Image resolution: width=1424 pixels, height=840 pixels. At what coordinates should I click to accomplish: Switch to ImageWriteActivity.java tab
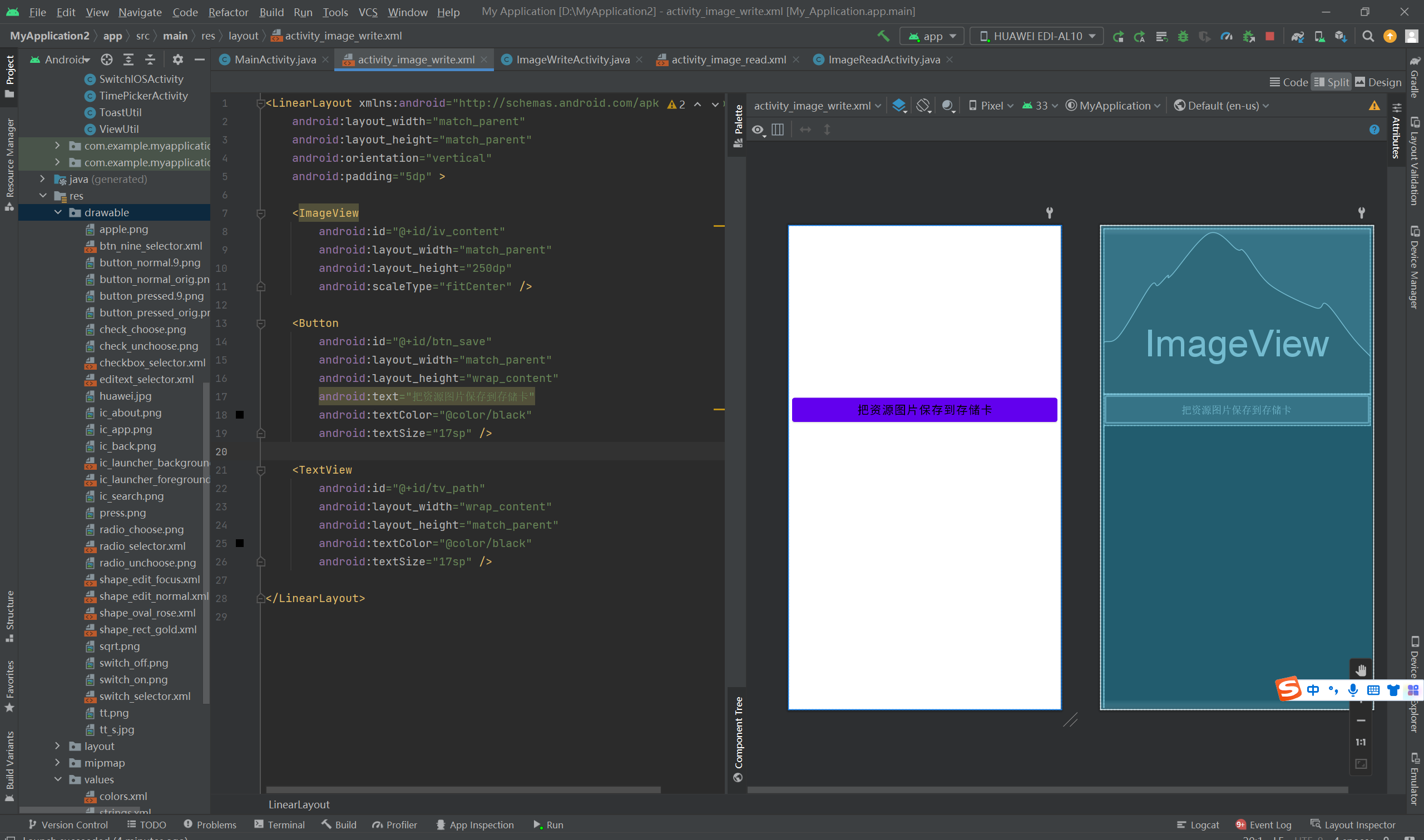pos(572,59)
